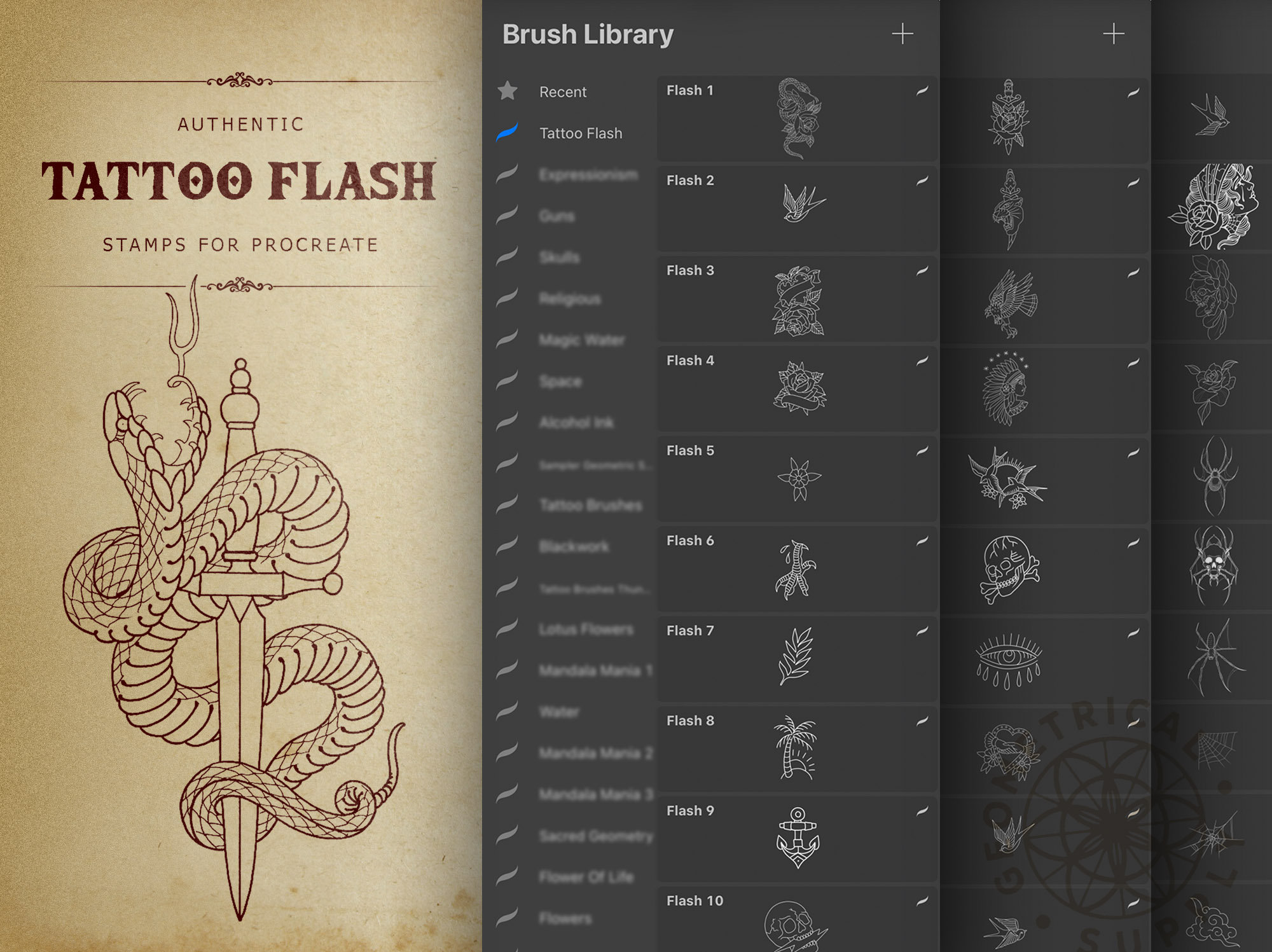Open the Skulls brush set
Screen dimensions: 1272x952
click(559, 258)
